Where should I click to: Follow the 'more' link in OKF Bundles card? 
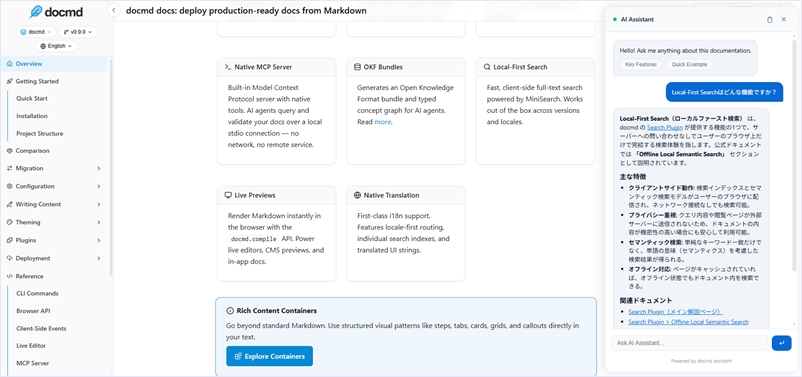point(383,122)
